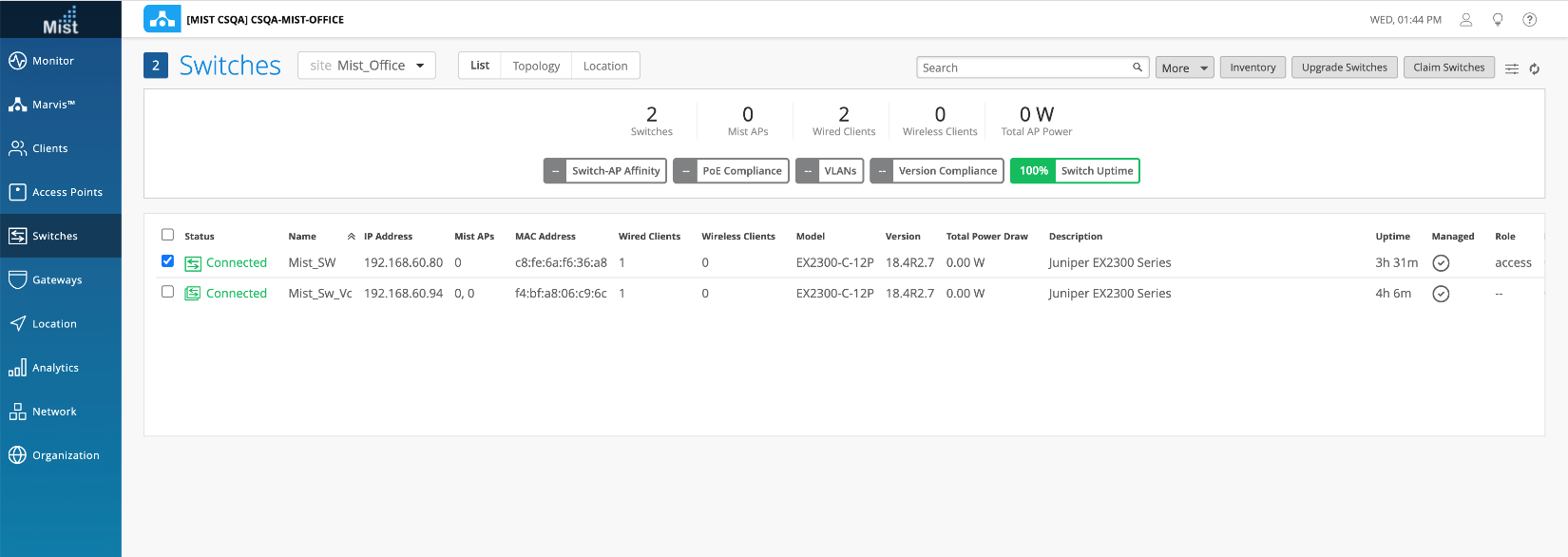Click the Wired Clients count summary

tap(844, 121)
